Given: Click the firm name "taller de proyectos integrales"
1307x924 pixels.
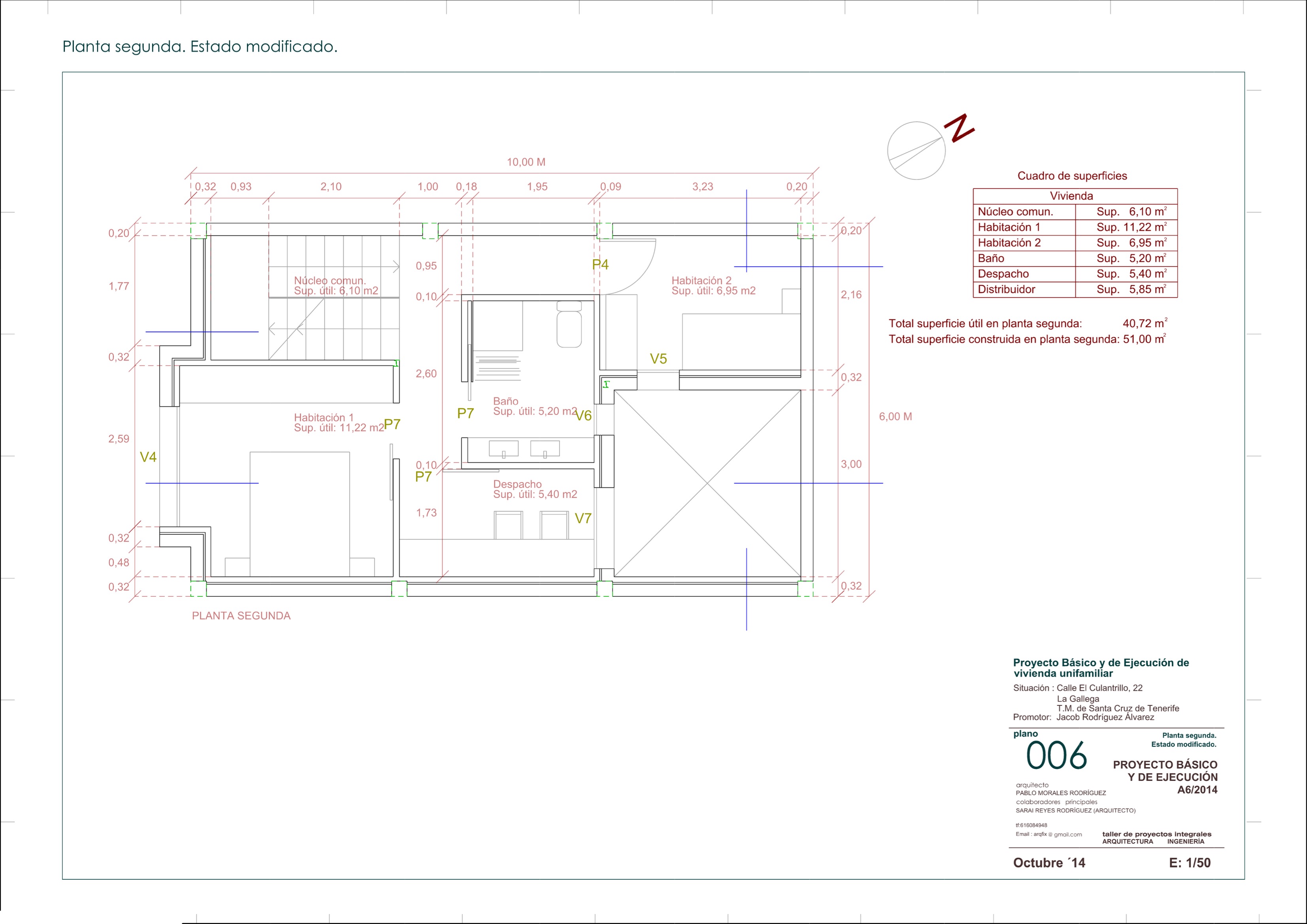Looking at the screenshot, I should [x=1157, y=834].
